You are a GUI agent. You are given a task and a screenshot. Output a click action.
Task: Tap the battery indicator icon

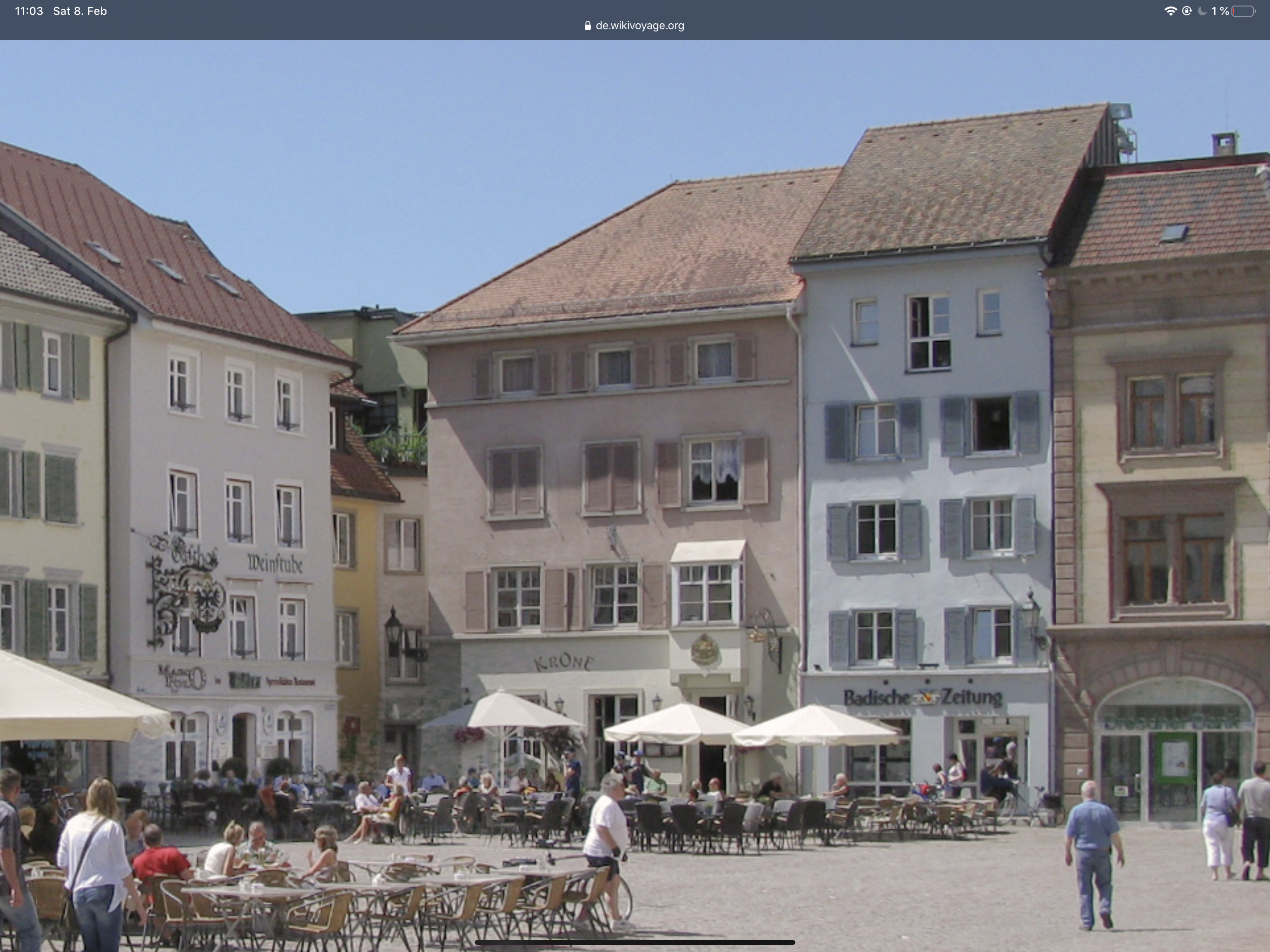(x=1243, y=11)
